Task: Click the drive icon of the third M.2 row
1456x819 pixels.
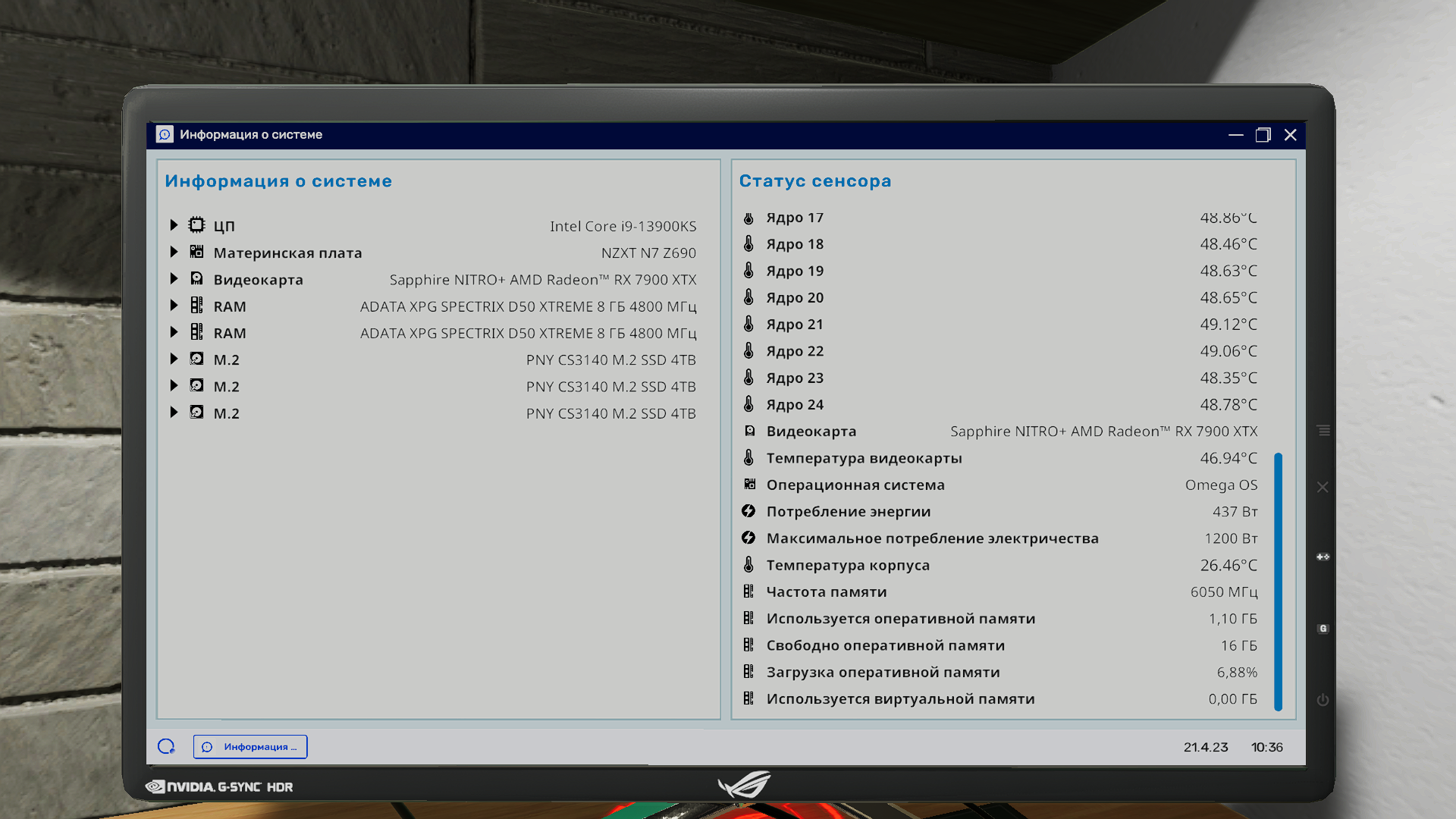Action: (x=196, y=413)
